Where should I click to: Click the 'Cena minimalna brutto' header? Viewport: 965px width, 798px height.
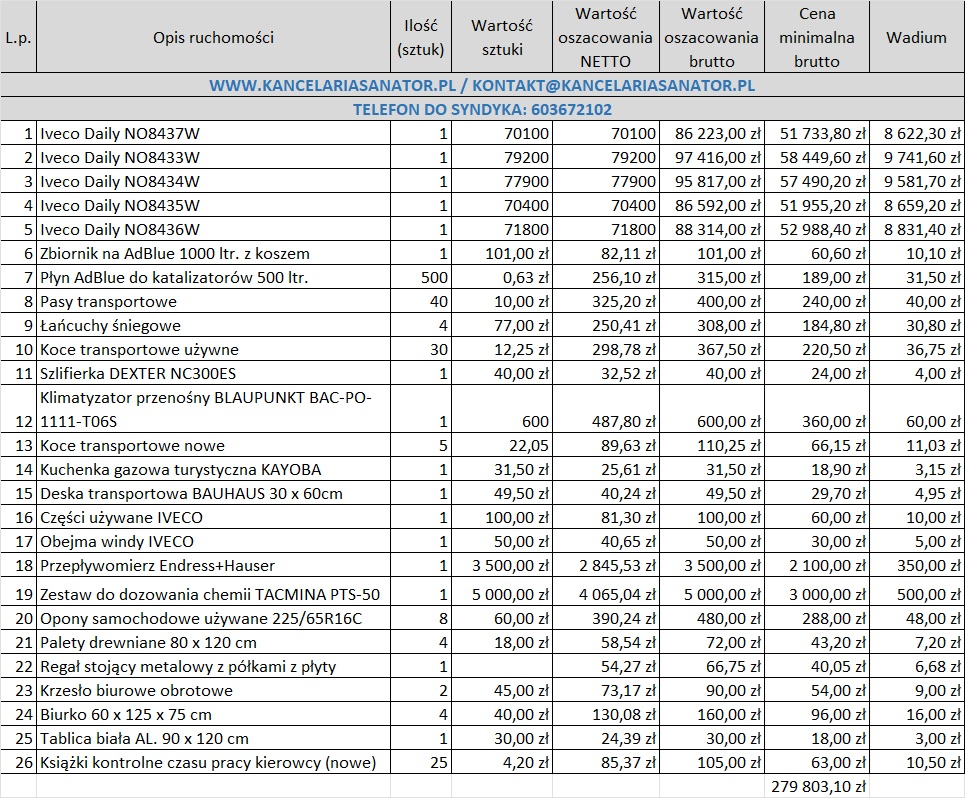pyautogui.click(x=817, y=38)
